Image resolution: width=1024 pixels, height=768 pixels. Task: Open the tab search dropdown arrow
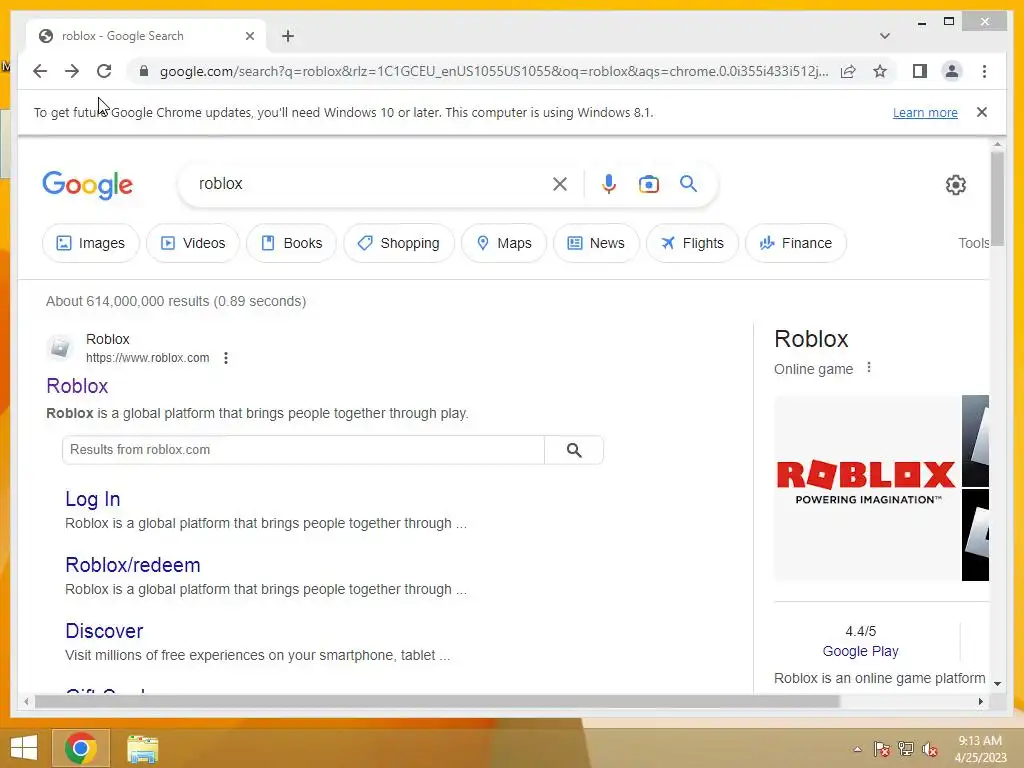pos(884,36)
